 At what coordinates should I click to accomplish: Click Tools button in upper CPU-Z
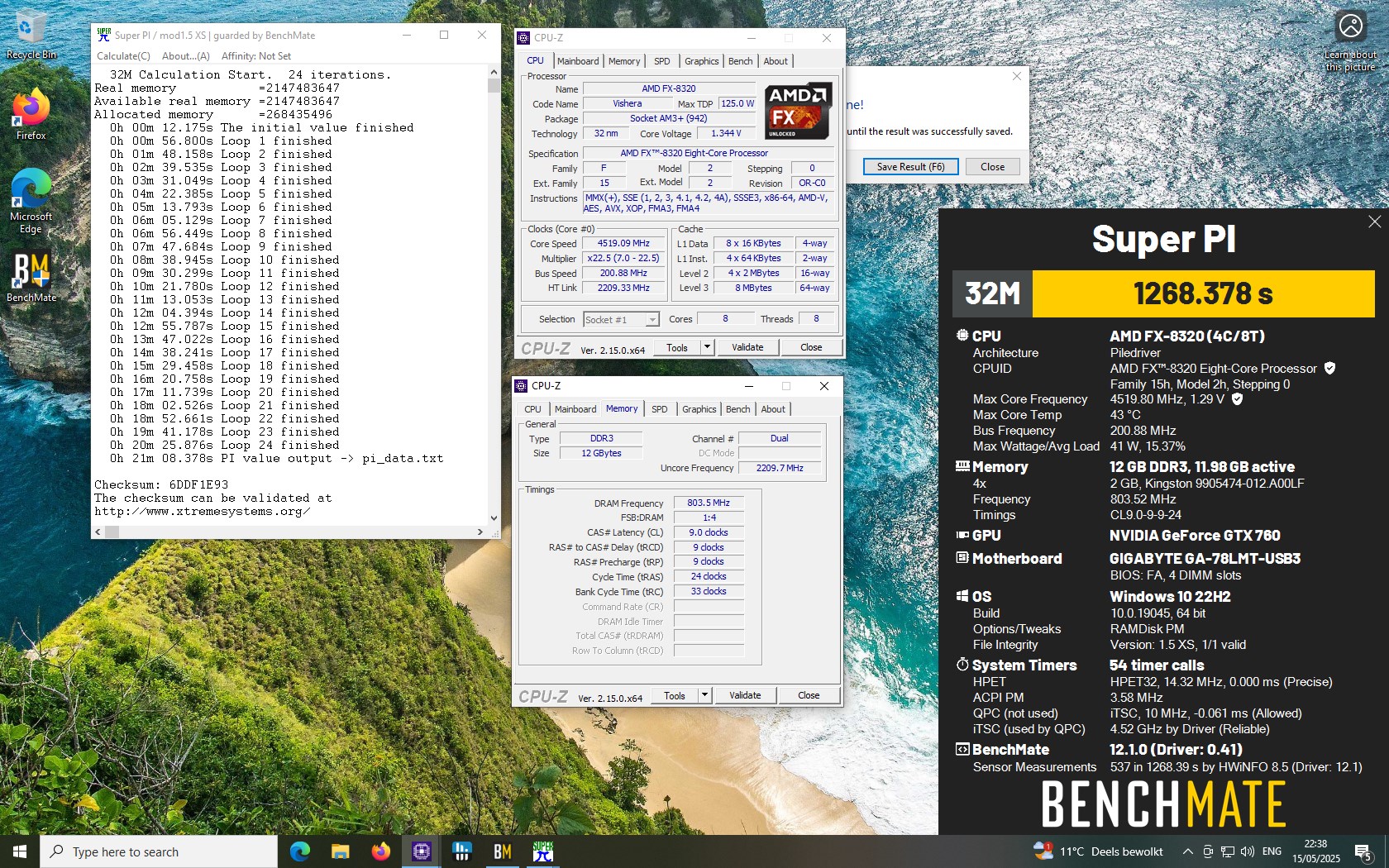pyautogui.click(x=677, y=347)
